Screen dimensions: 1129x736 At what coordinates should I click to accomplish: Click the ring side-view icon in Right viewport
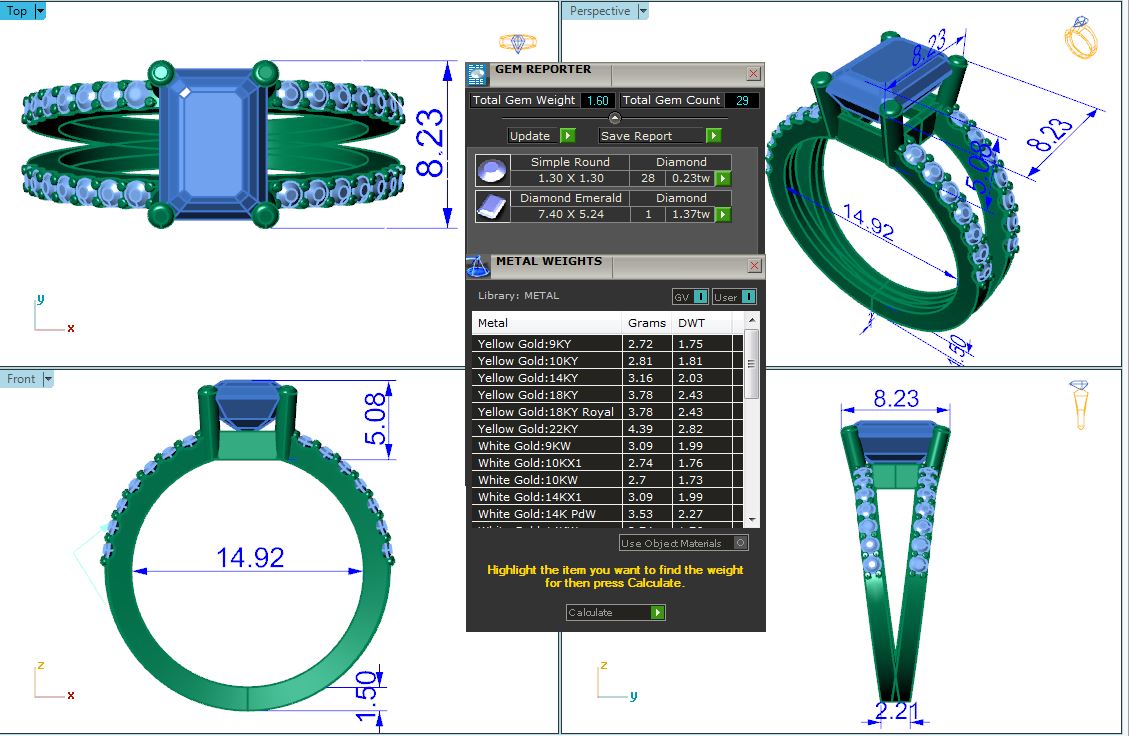pyautogui.click(x=1080, y=404)
